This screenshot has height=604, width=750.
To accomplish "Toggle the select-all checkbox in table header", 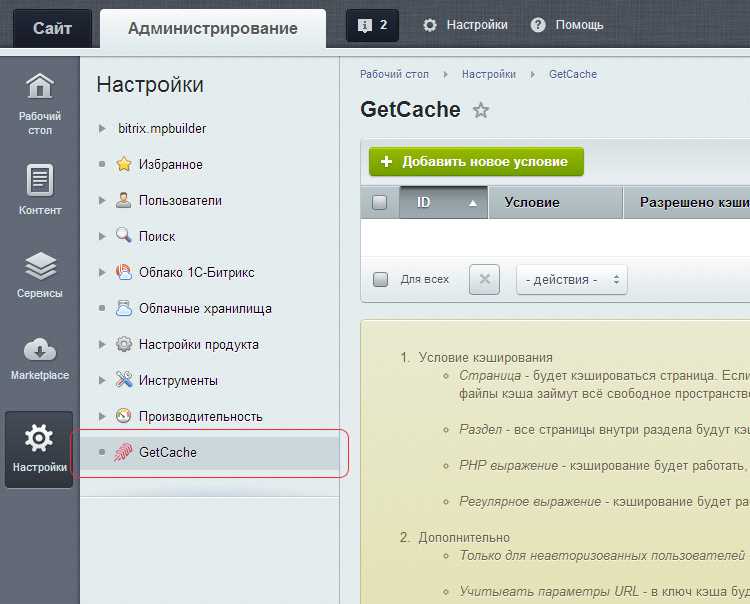I will [x=379, y=202].
